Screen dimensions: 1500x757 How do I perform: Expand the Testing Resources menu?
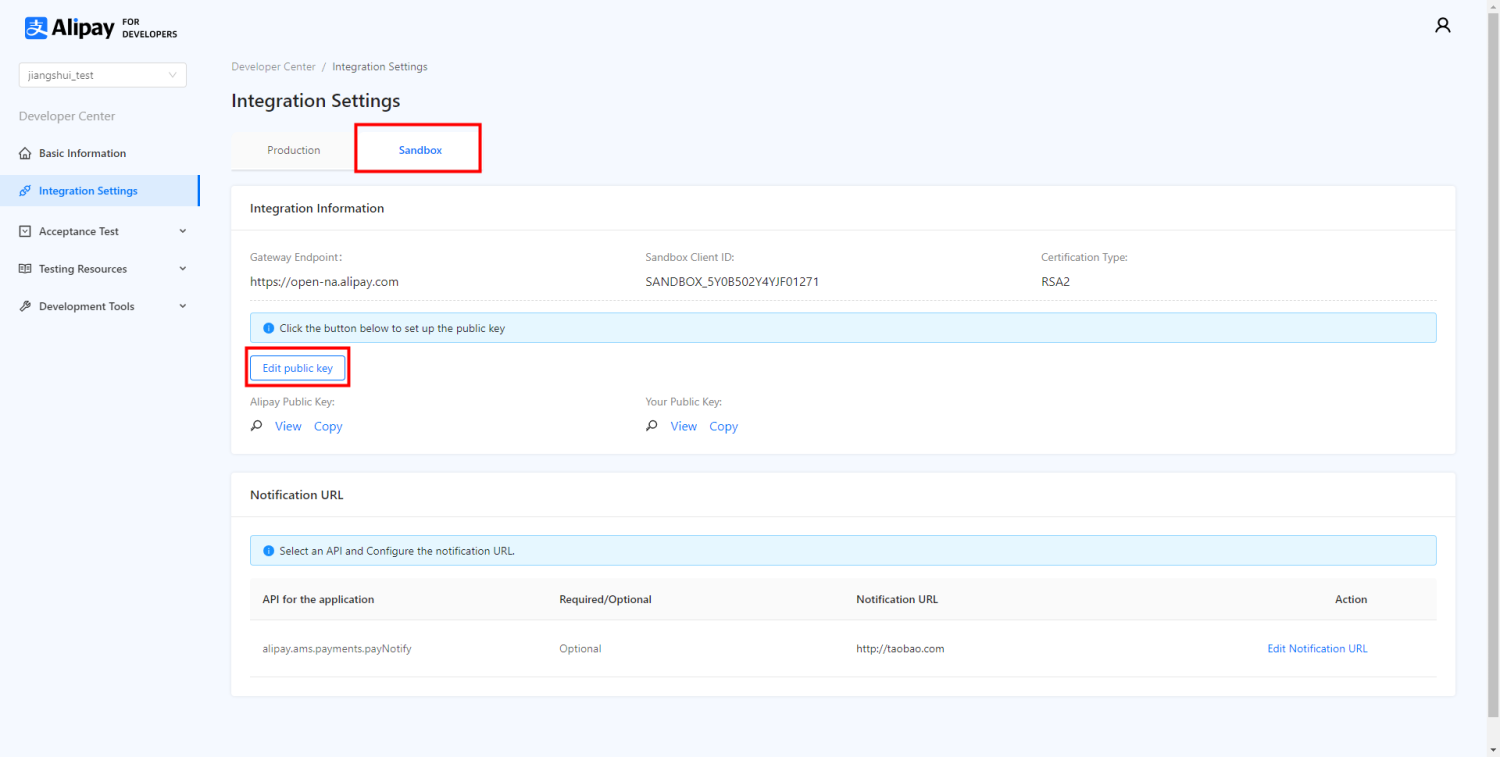(183, 268)
